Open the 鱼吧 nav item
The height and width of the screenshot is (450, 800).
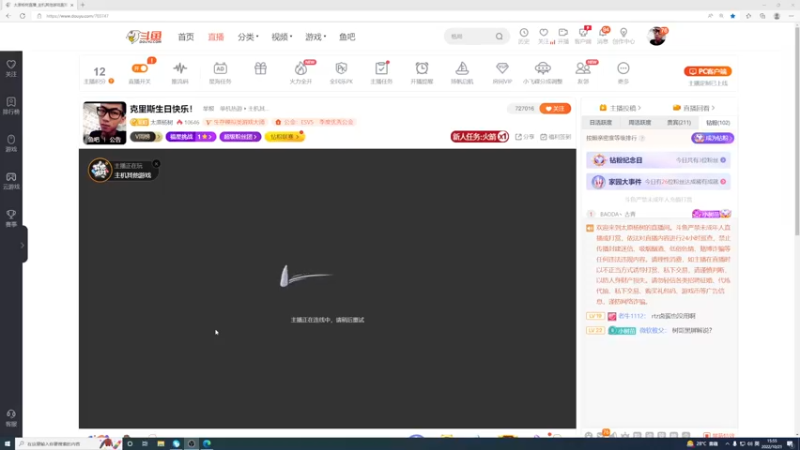coord(347,37)
